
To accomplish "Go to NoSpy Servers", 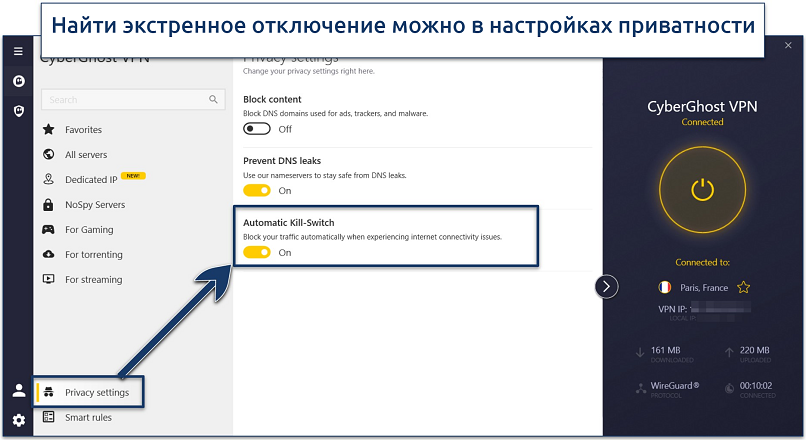I will click(x=95, y=205).
